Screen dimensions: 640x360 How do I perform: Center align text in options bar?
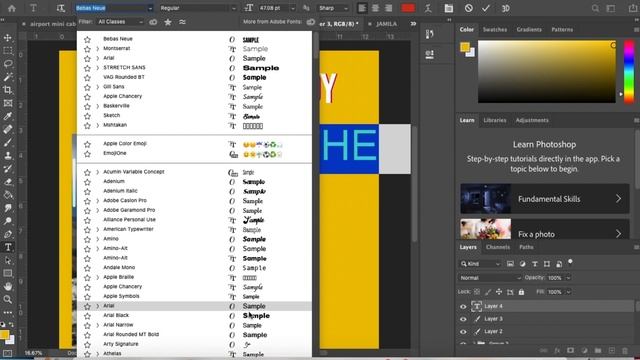click(375, 8)
